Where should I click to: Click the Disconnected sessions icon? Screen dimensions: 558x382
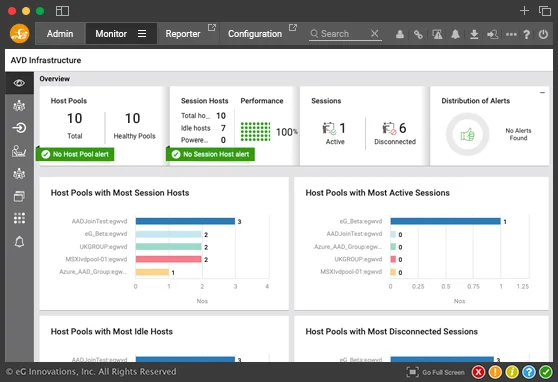[x=389, y=129]
